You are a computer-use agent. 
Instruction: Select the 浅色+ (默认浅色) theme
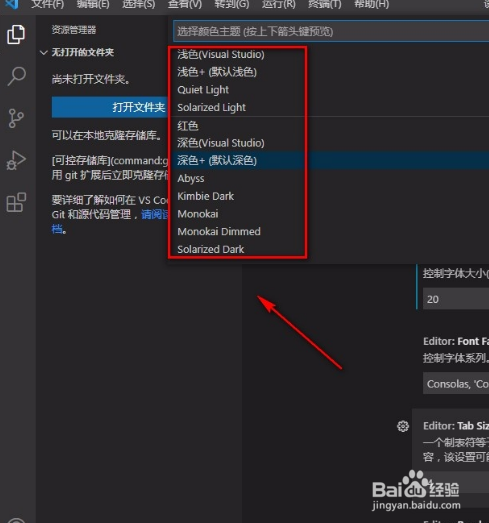[x=217, y=72]
